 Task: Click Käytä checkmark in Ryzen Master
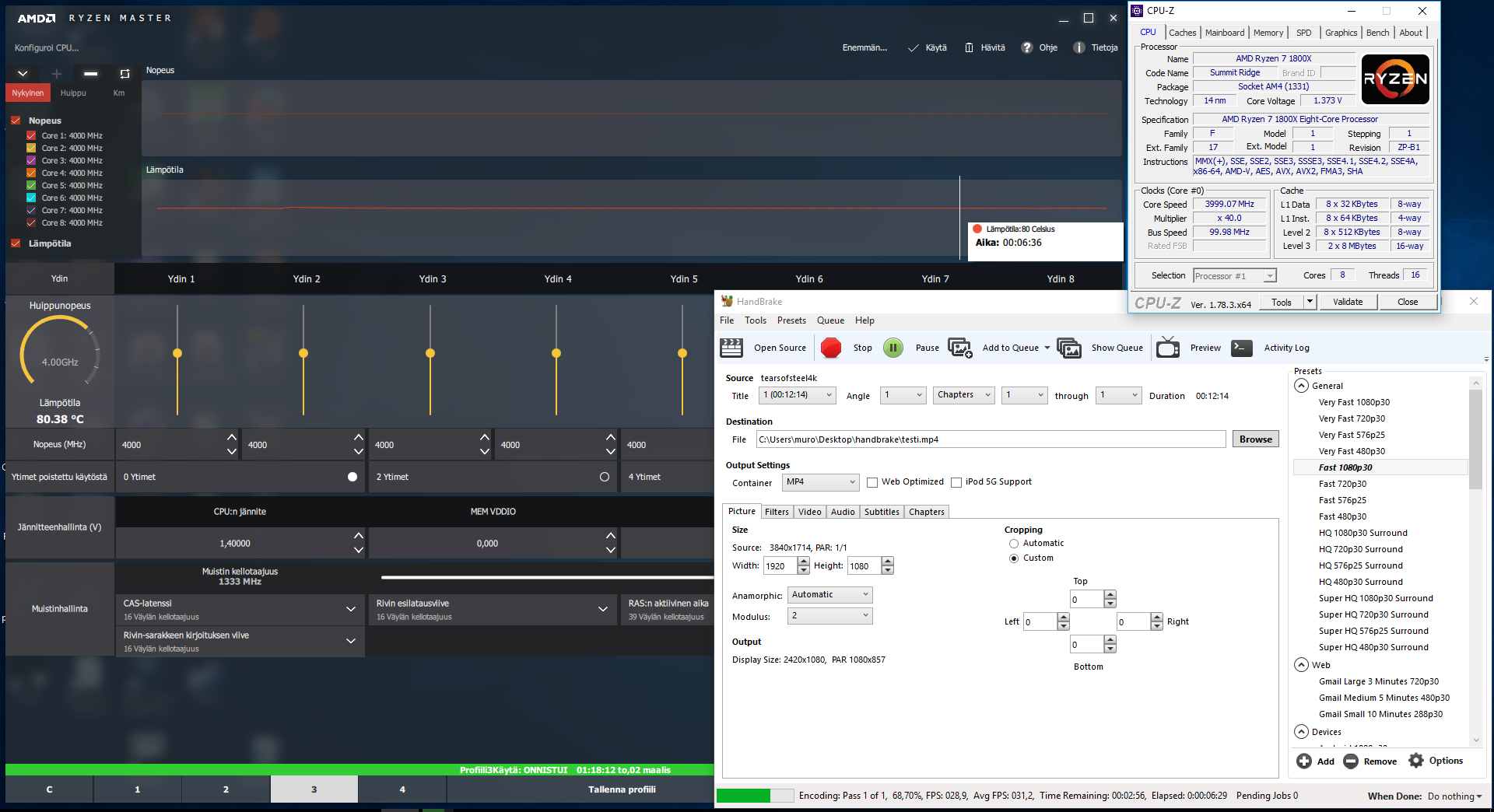point(914,47)
